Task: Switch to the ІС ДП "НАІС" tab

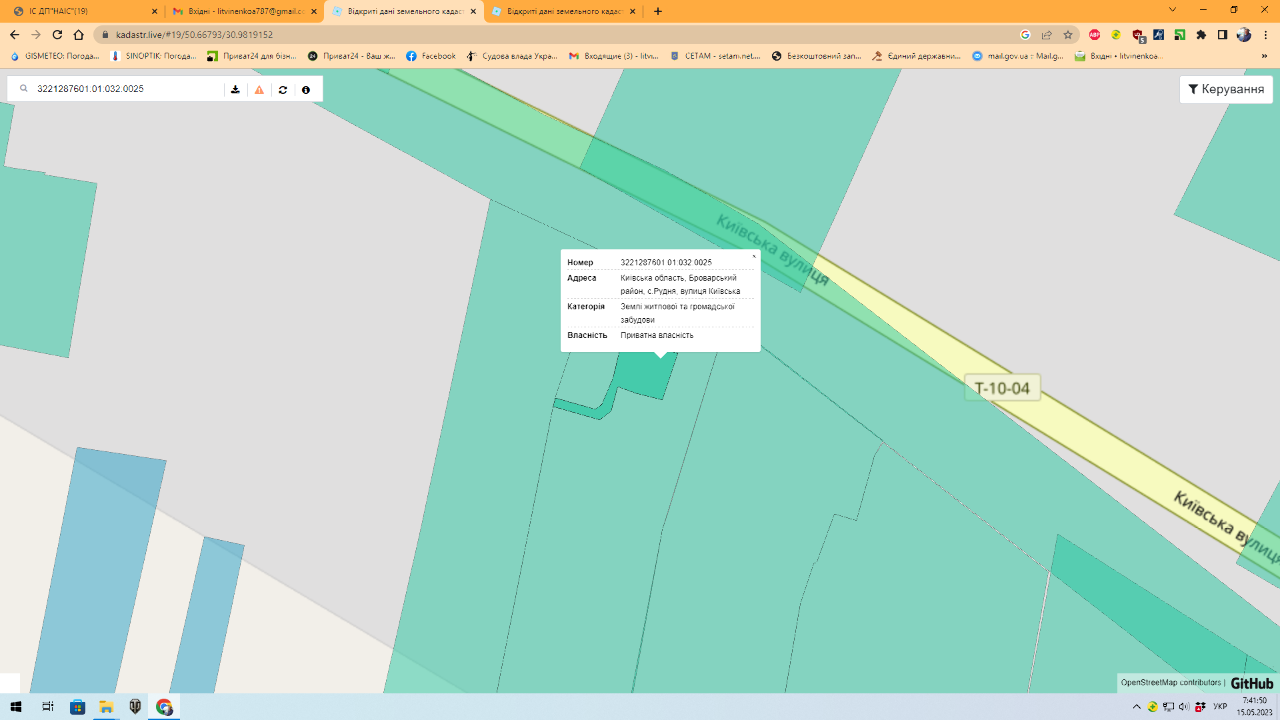Action: tap(80, 11)
